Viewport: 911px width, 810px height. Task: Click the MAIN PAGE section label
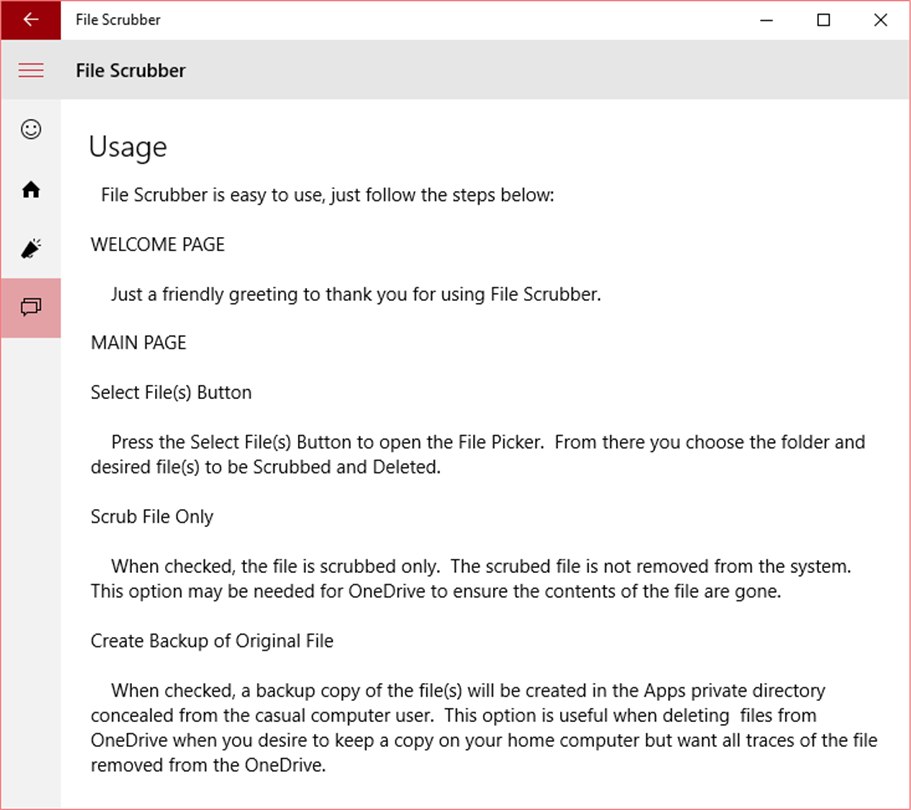[138, 343]
